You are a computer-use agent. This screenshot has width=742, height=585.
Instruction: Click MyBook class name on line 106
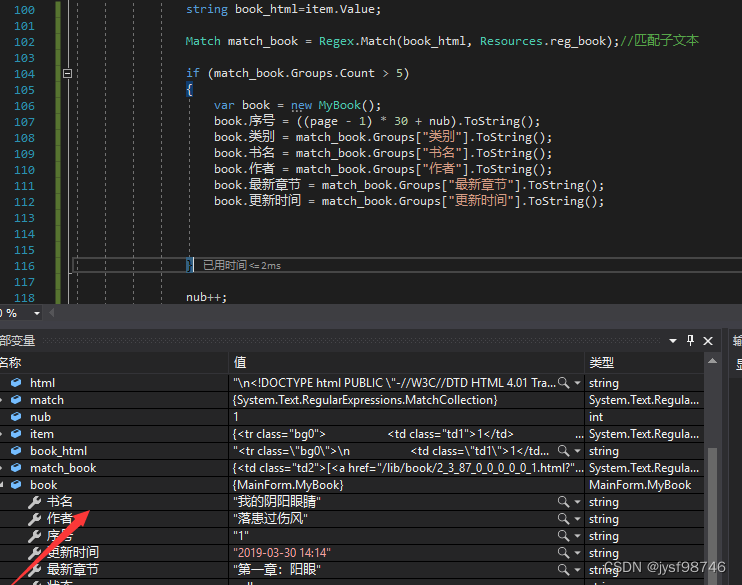point(339,105)
